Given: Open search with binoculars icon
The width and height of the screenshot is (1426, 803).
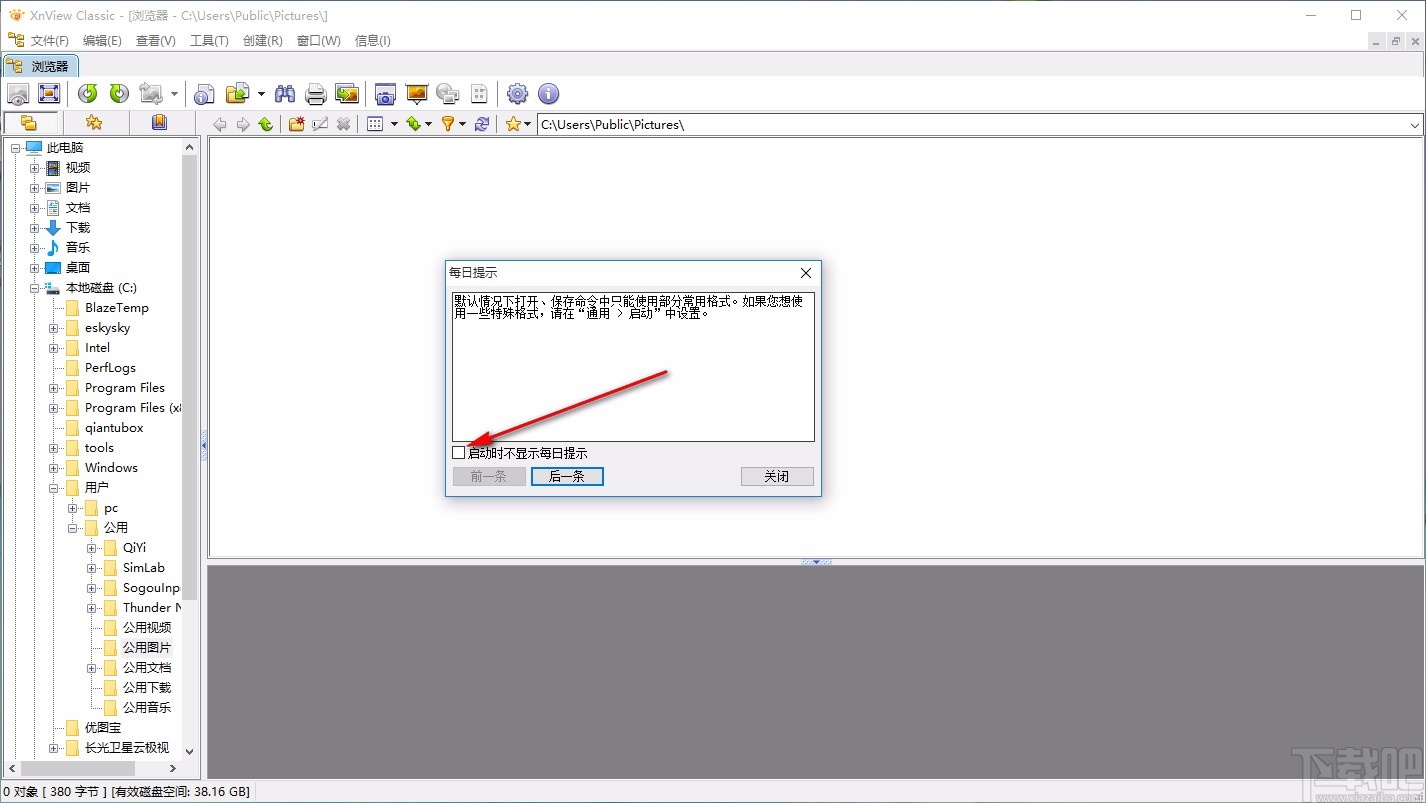Looking at the screenshot, I should coord(285,94).
